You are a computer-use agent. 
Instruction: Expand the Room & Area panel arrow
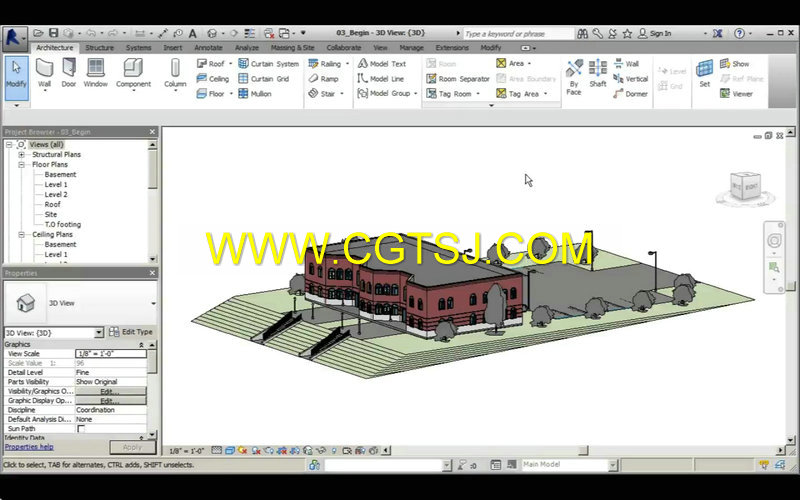[x=491, y=105]
